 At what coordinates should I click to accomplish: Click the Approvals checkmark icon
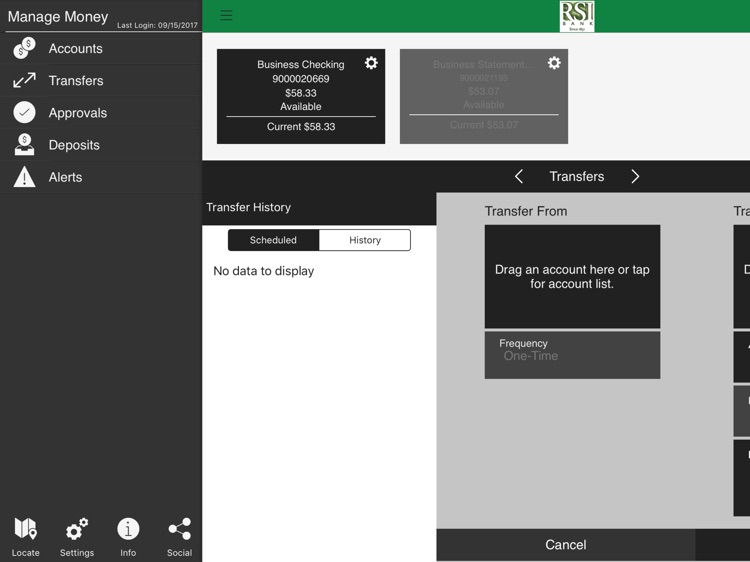point(24,113)
